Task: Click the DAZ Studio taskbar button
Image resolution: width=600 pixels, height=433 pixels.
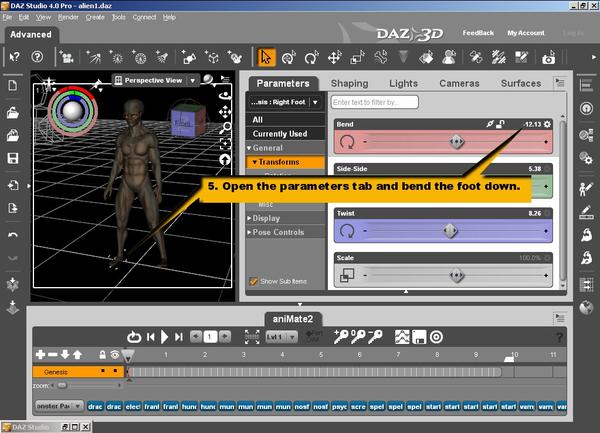Action: tap(31, 427)
